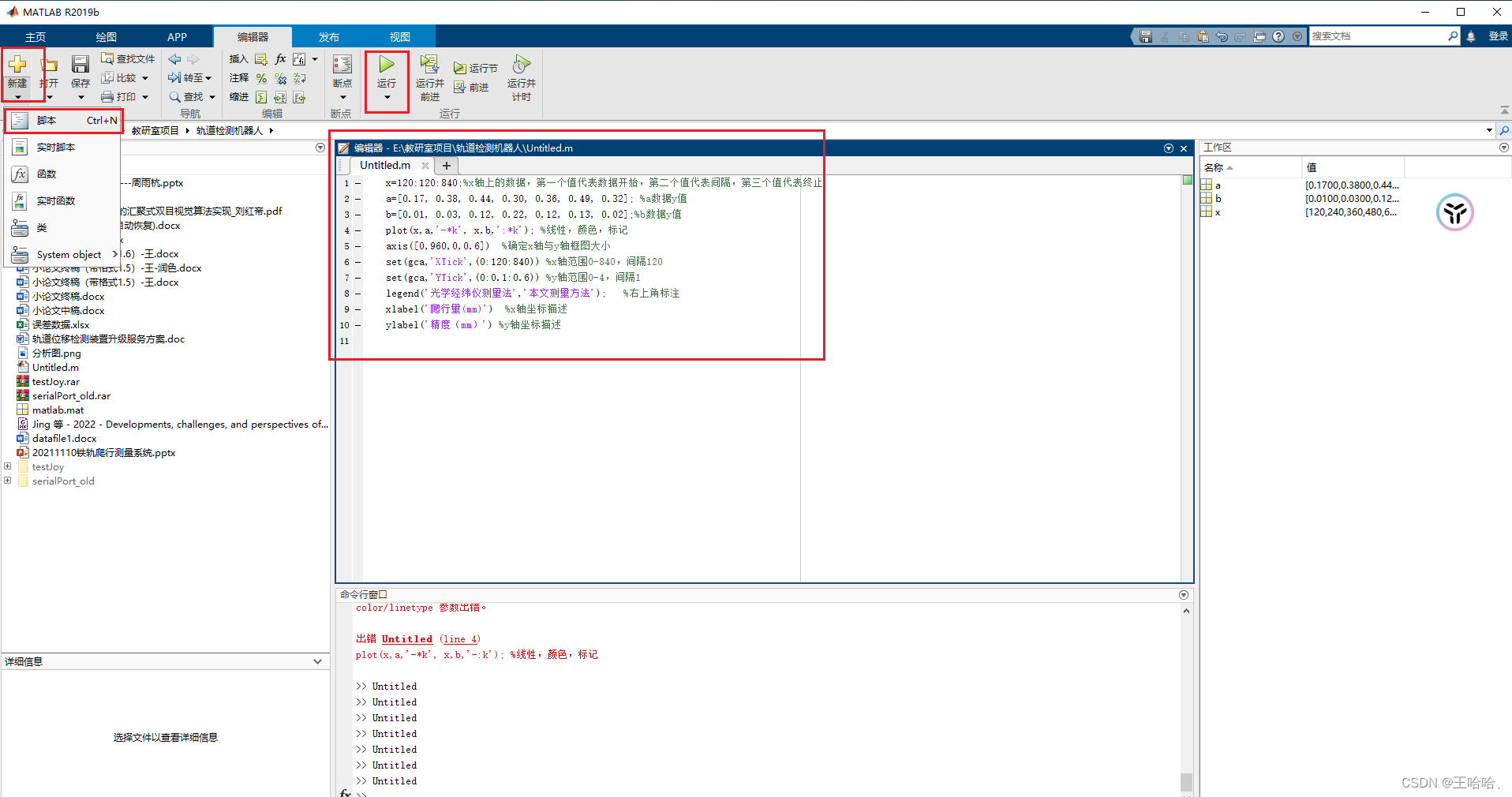Click quick access save icon in title toolbar
This screenshot has height=797, width=1512.
[x=1146, y=36]
